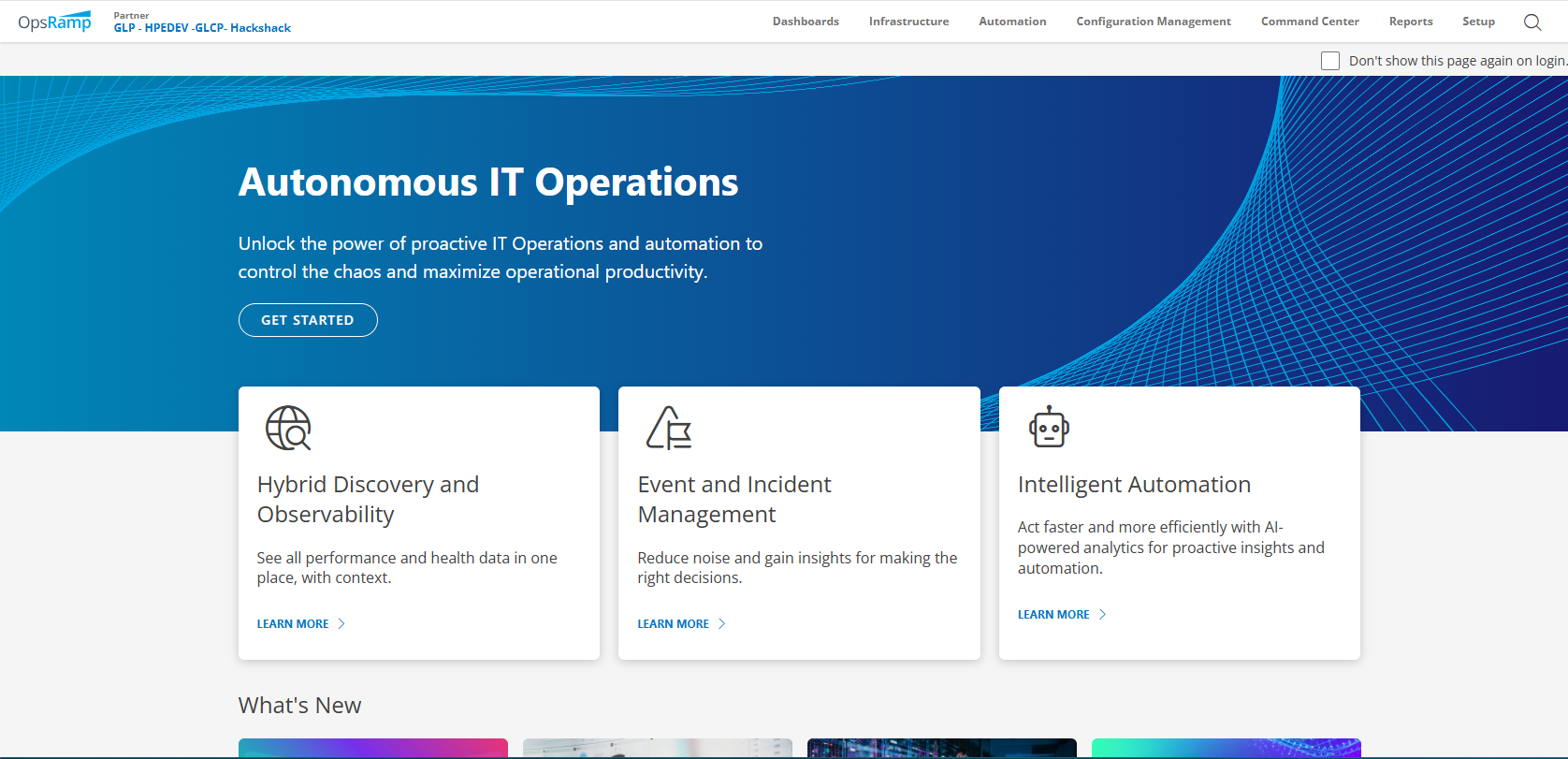Open the search magnifier icon

[1532, 22]
